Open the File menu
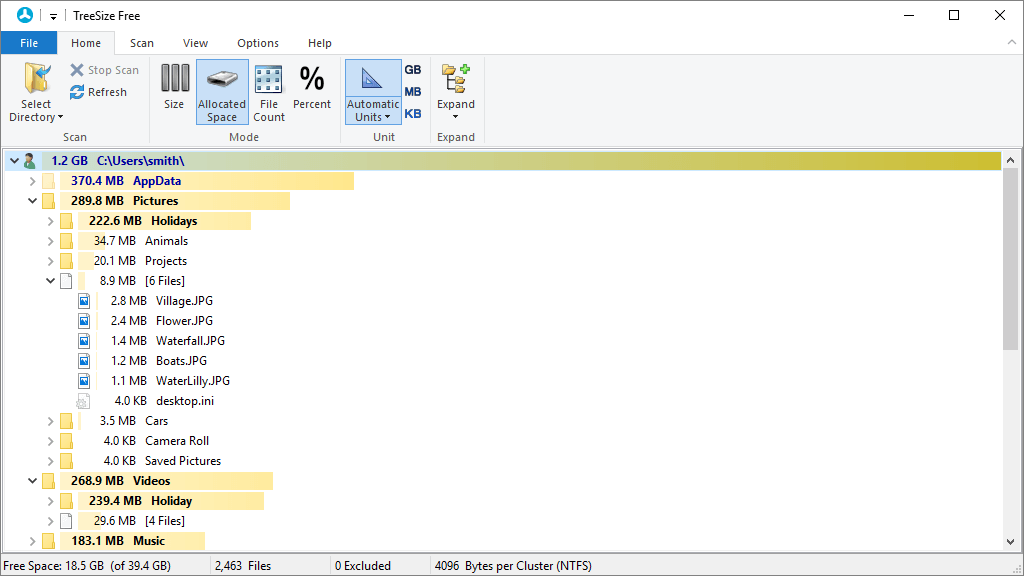Image resolution: width=1024 pixels, height=576 pixels. (x=29, y=43)
